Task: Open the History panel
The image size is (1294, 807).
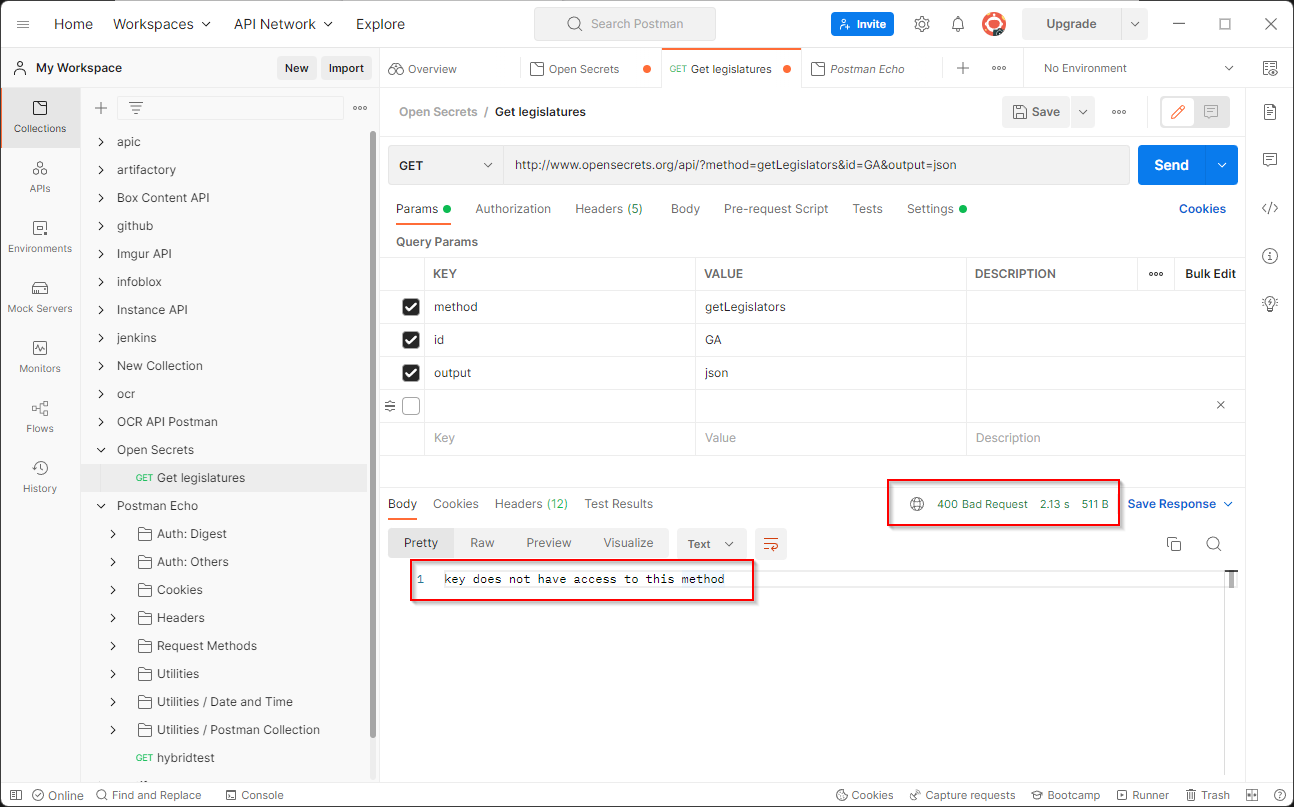Action: (x=39, y=474)
